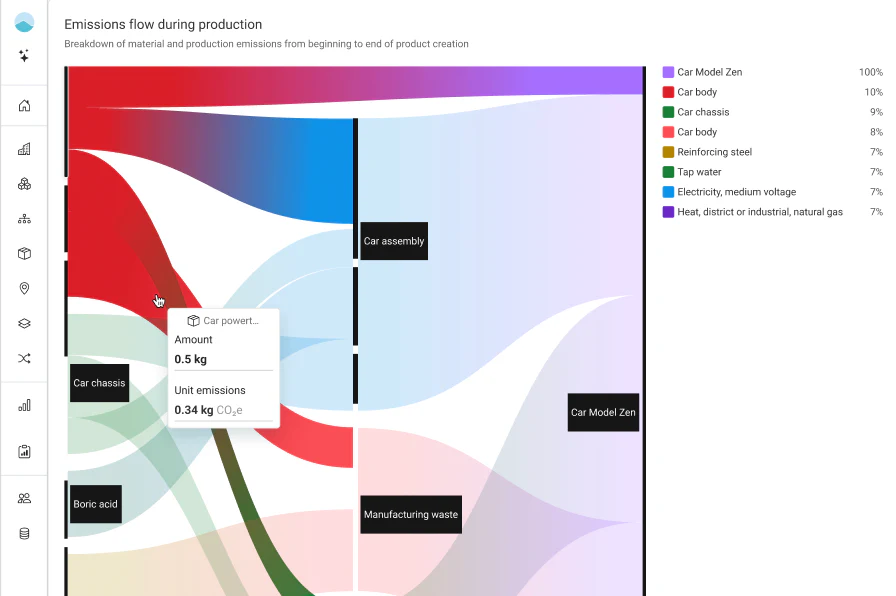Click the Car Model Zen node label
The width and height of the screenshot is (896, 596).
pyautogui.click(x=603, y=412)
